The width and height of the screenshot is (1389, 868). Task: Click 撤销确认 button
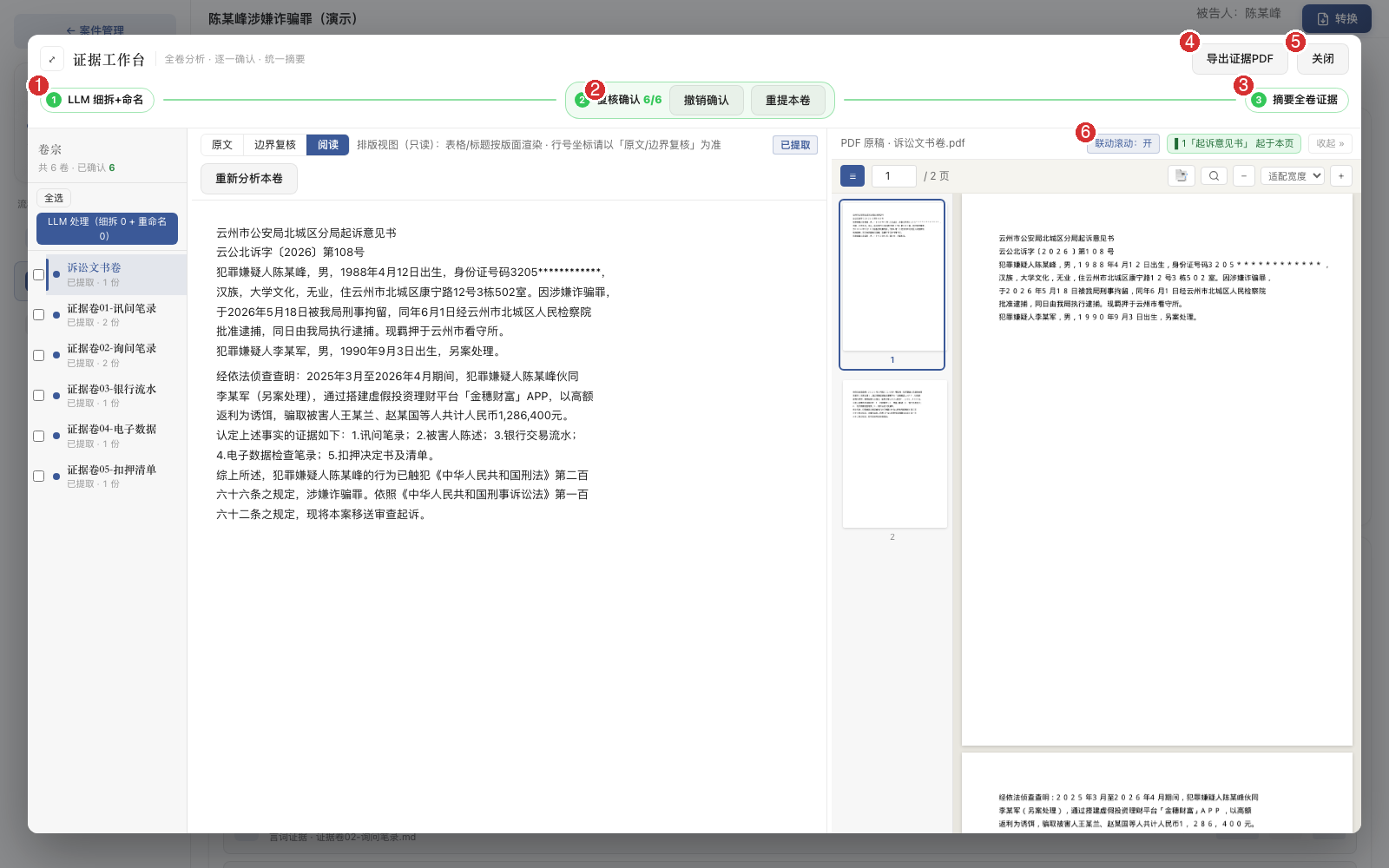(x=706, y=101)
